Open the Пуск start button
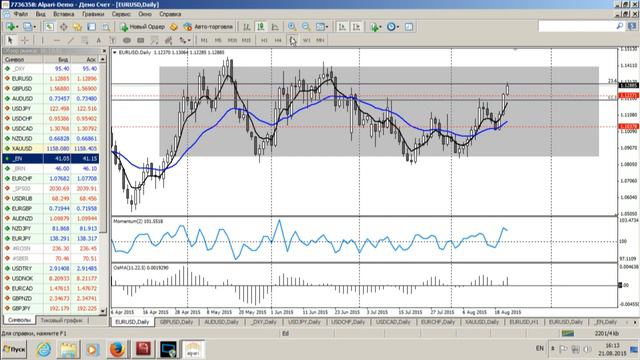640x360 pixels. [x=14, y=349]
